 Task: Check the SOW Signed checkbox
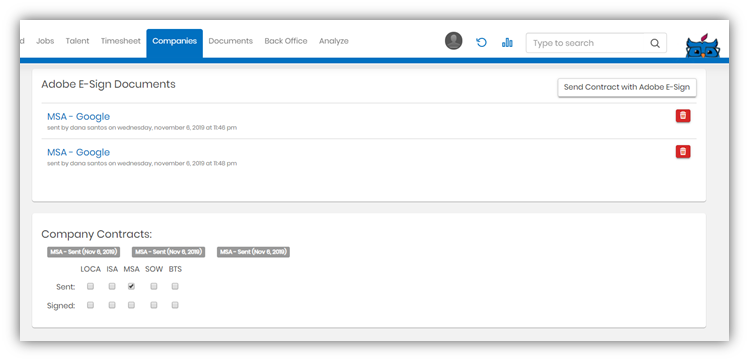(153, 305)
